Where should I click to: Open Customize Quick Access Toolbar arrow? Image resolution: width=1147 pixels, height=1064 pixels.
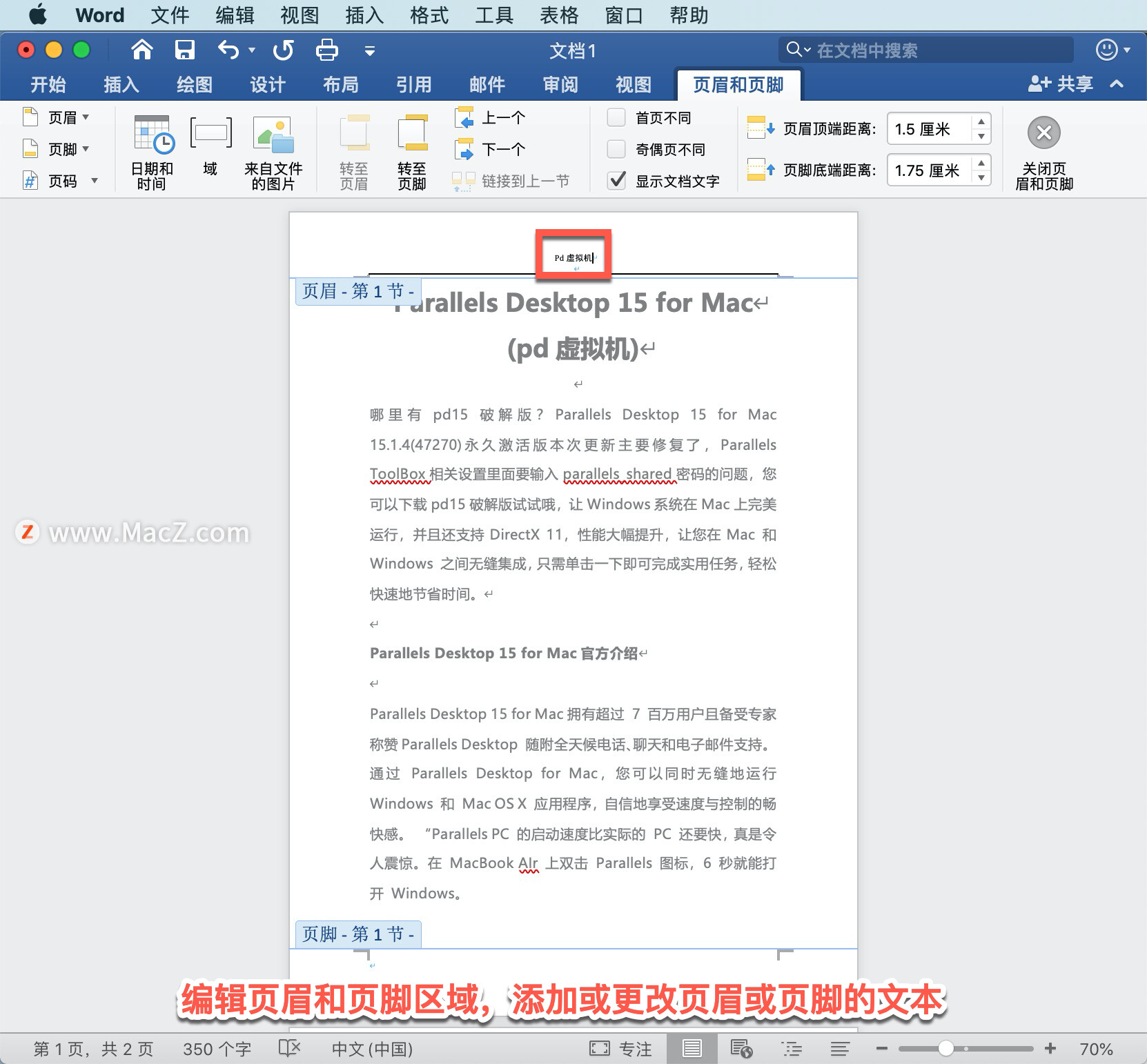(x=370, y=50)
